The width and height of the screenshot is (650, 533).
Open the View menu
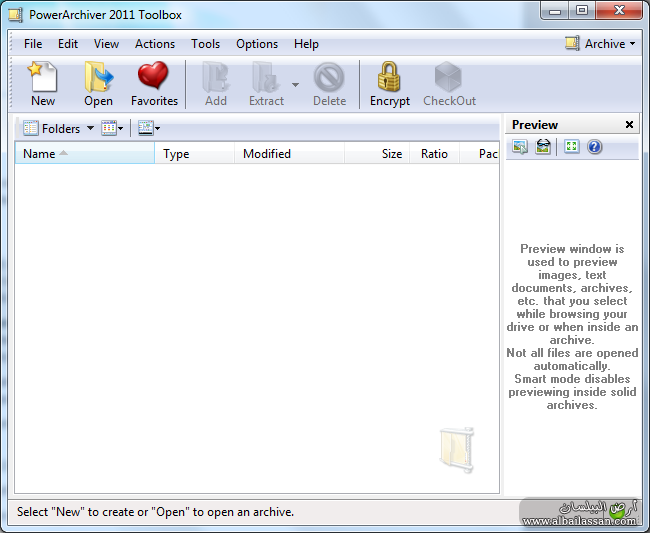click(106, 44)
